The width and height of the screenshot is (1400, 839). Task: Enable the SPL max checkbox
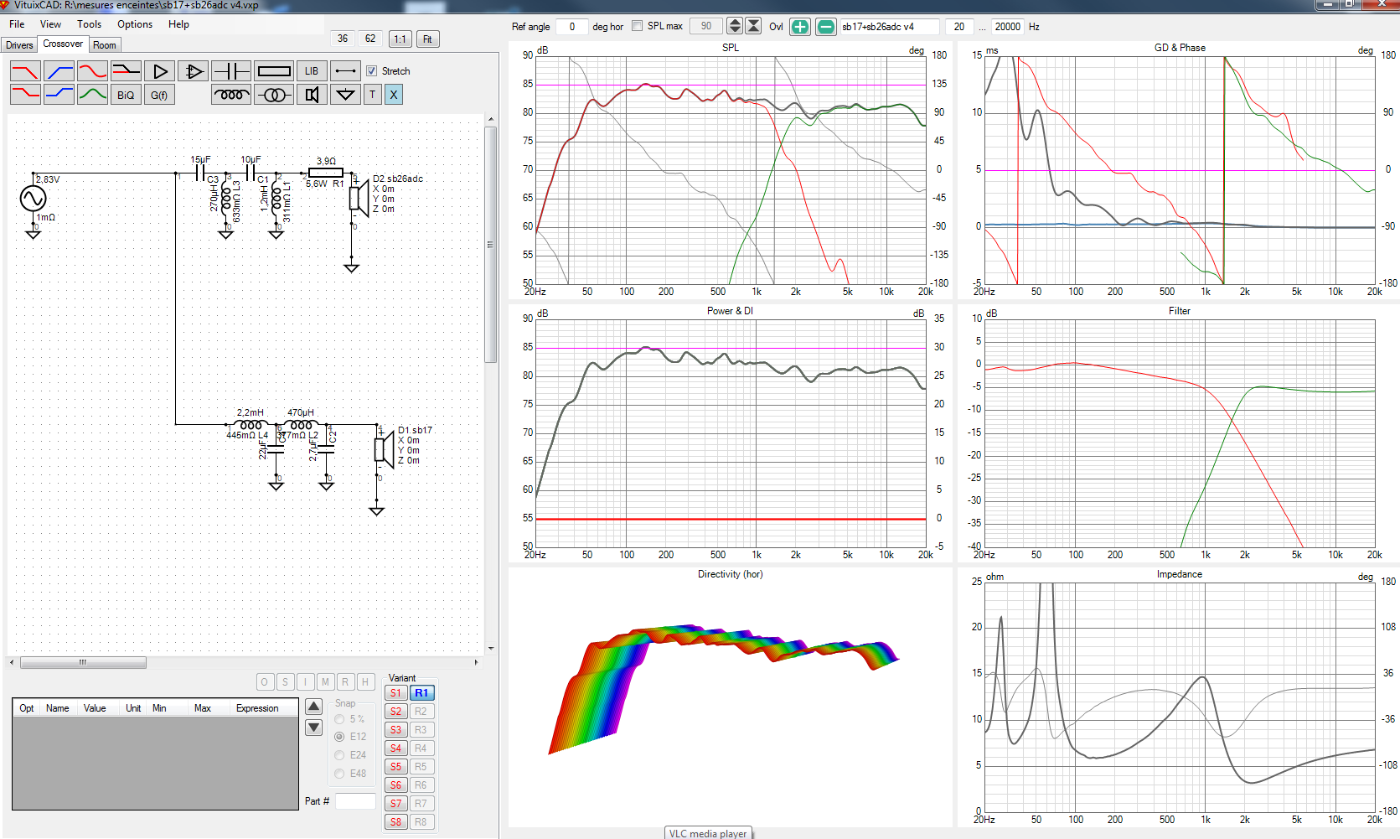tap(638, 26)
